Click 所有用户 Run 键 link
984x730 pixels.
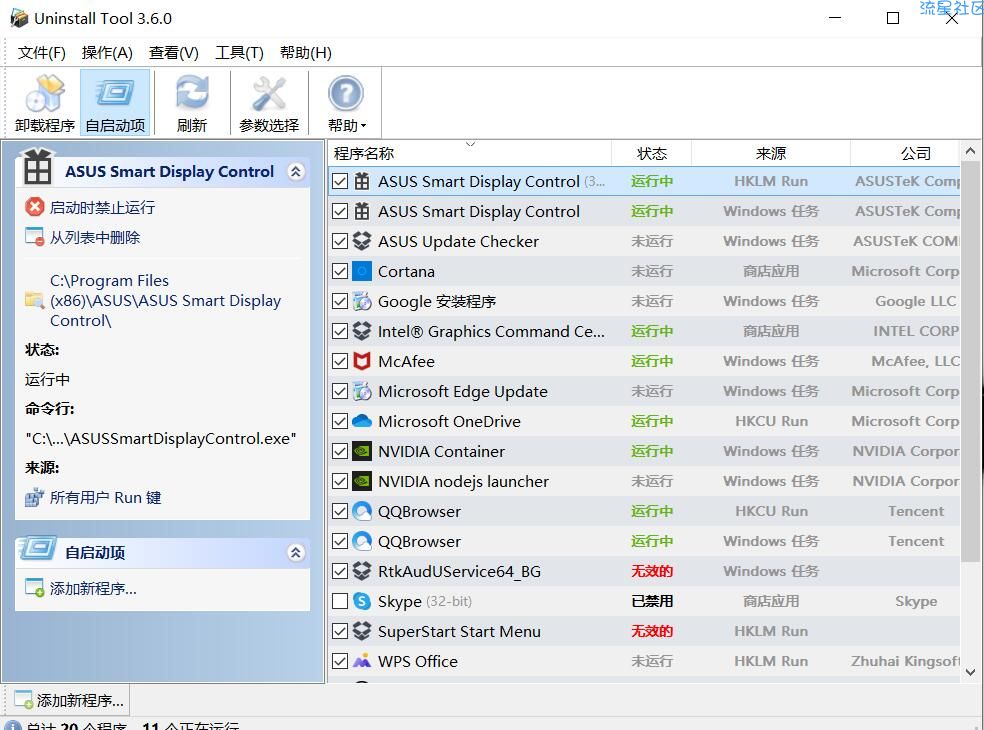(x=105, y=498)
